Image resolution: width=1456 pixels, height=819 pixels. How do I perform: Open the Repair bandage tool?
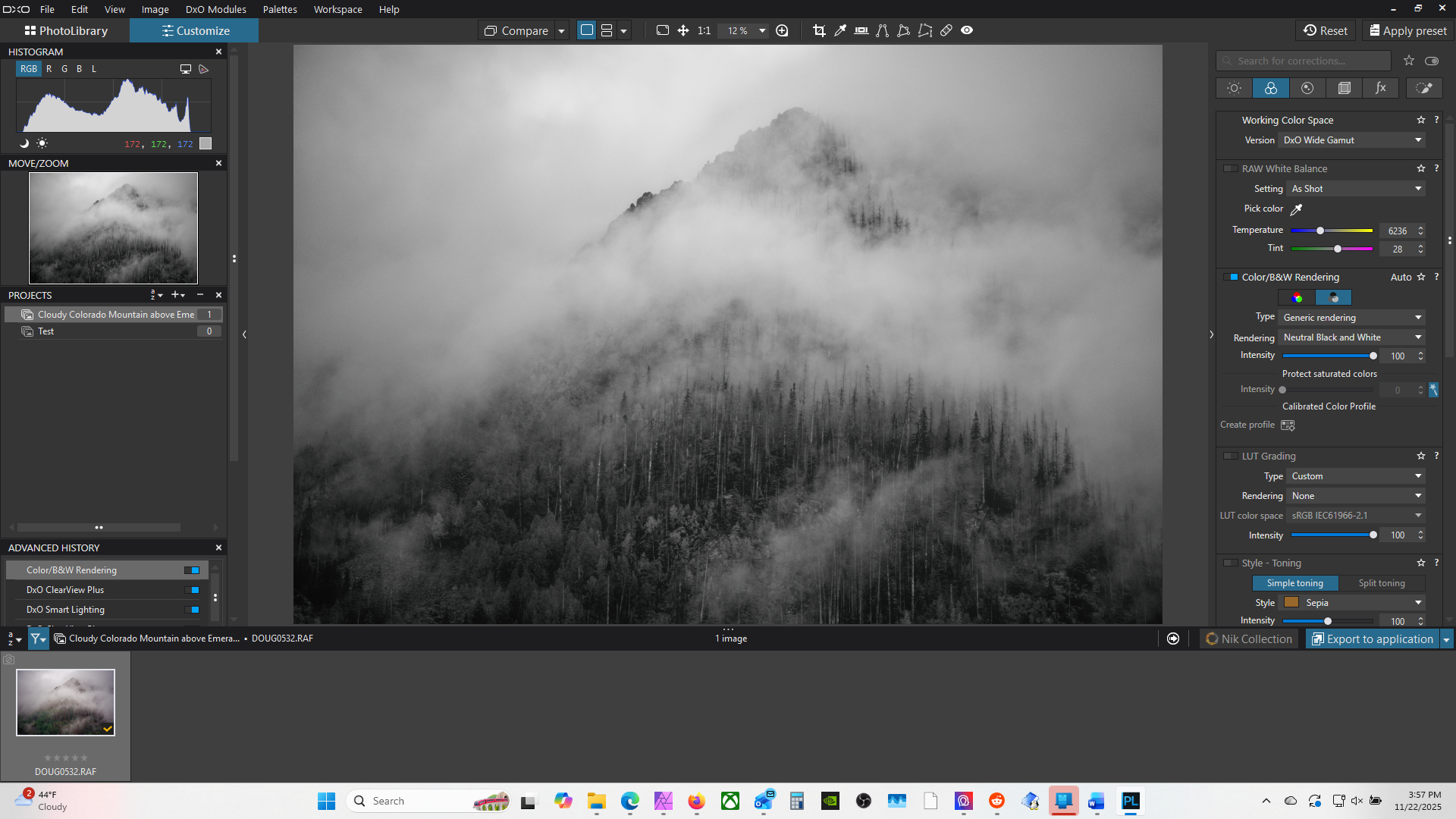(946, 30)
